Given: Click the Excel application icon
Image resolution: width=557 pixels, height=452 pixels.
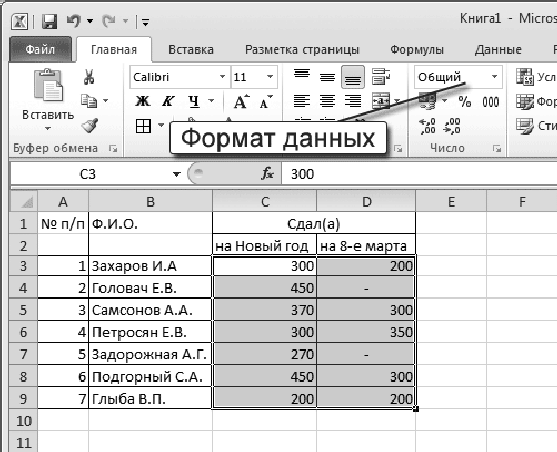Looking at the screenshot, I should point(20,22).
